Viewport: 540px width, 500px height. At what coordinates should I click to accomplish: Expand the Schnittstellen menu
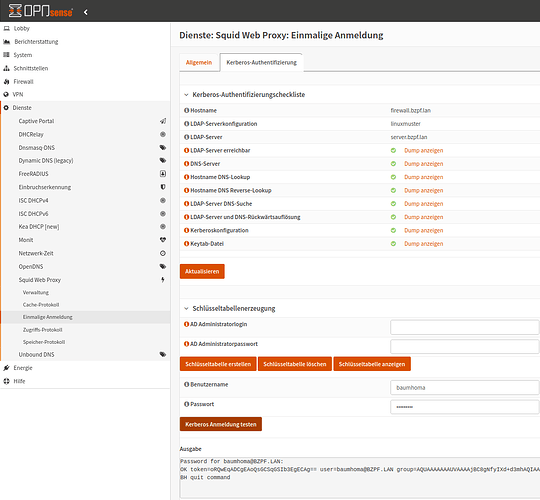tap(31, 68)
